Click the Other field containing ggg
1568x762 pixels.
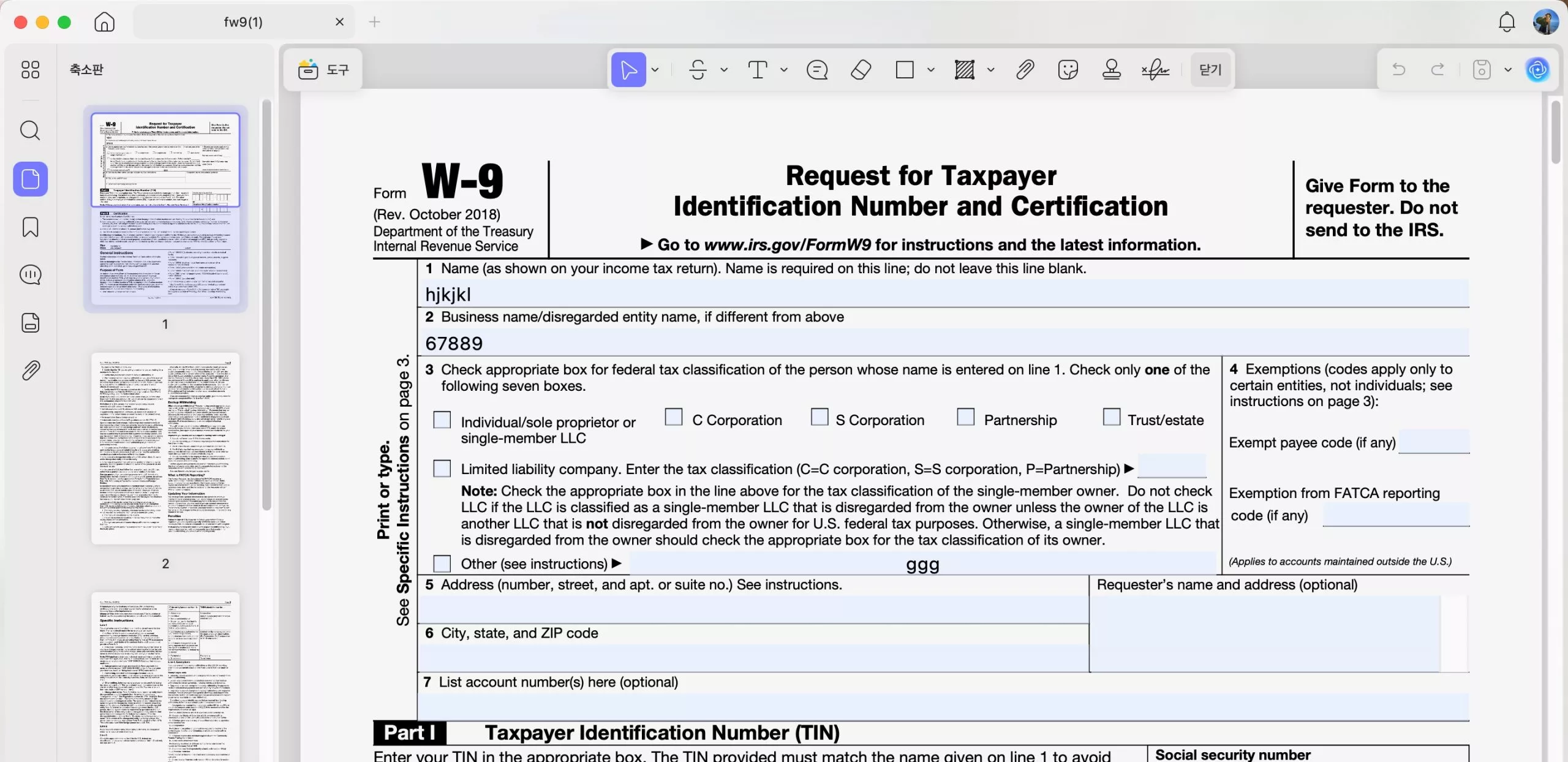[922, 563]
